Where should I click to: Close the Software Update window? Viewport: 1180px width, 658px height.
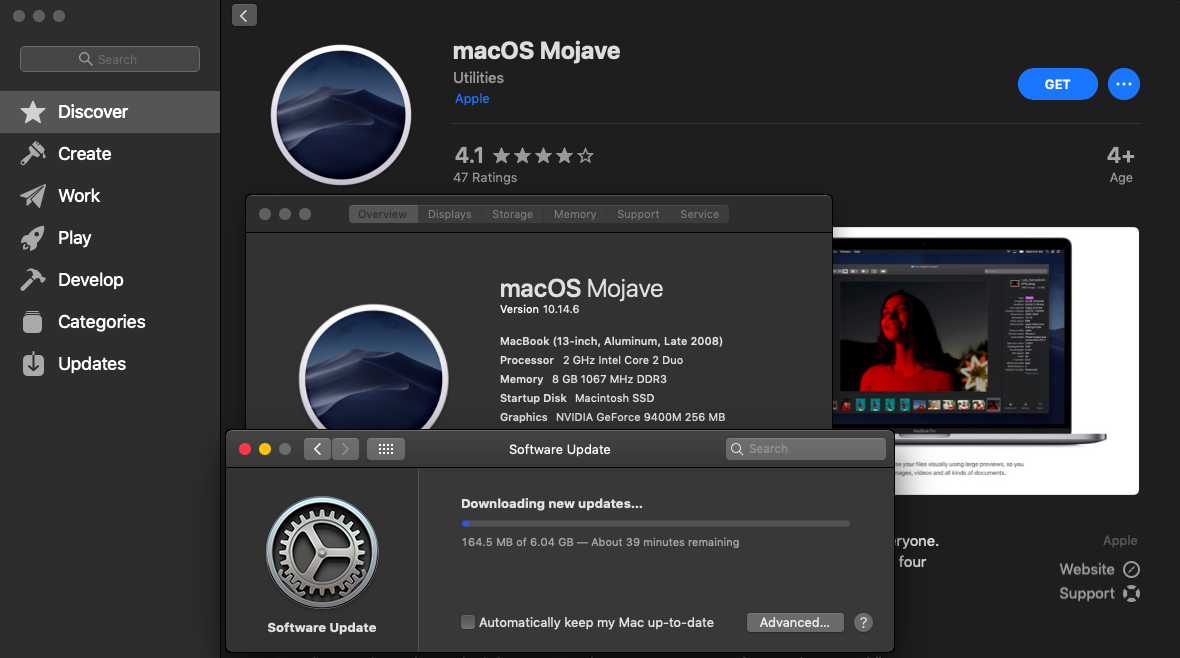[x=245, y=449]
